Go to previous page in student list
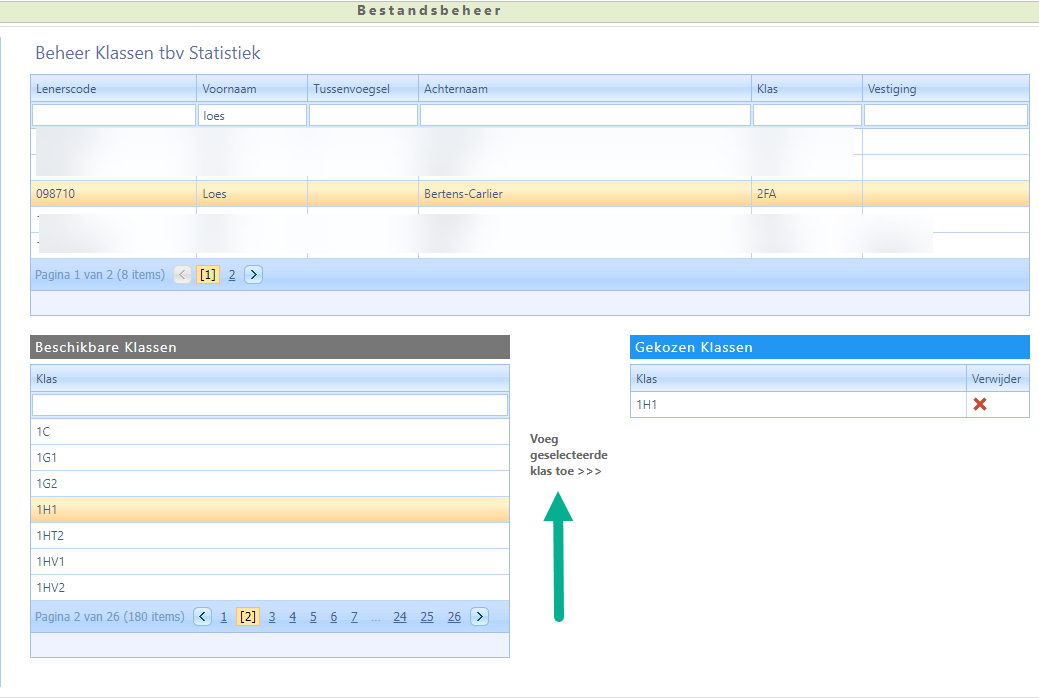 click(x=182, y=275)
